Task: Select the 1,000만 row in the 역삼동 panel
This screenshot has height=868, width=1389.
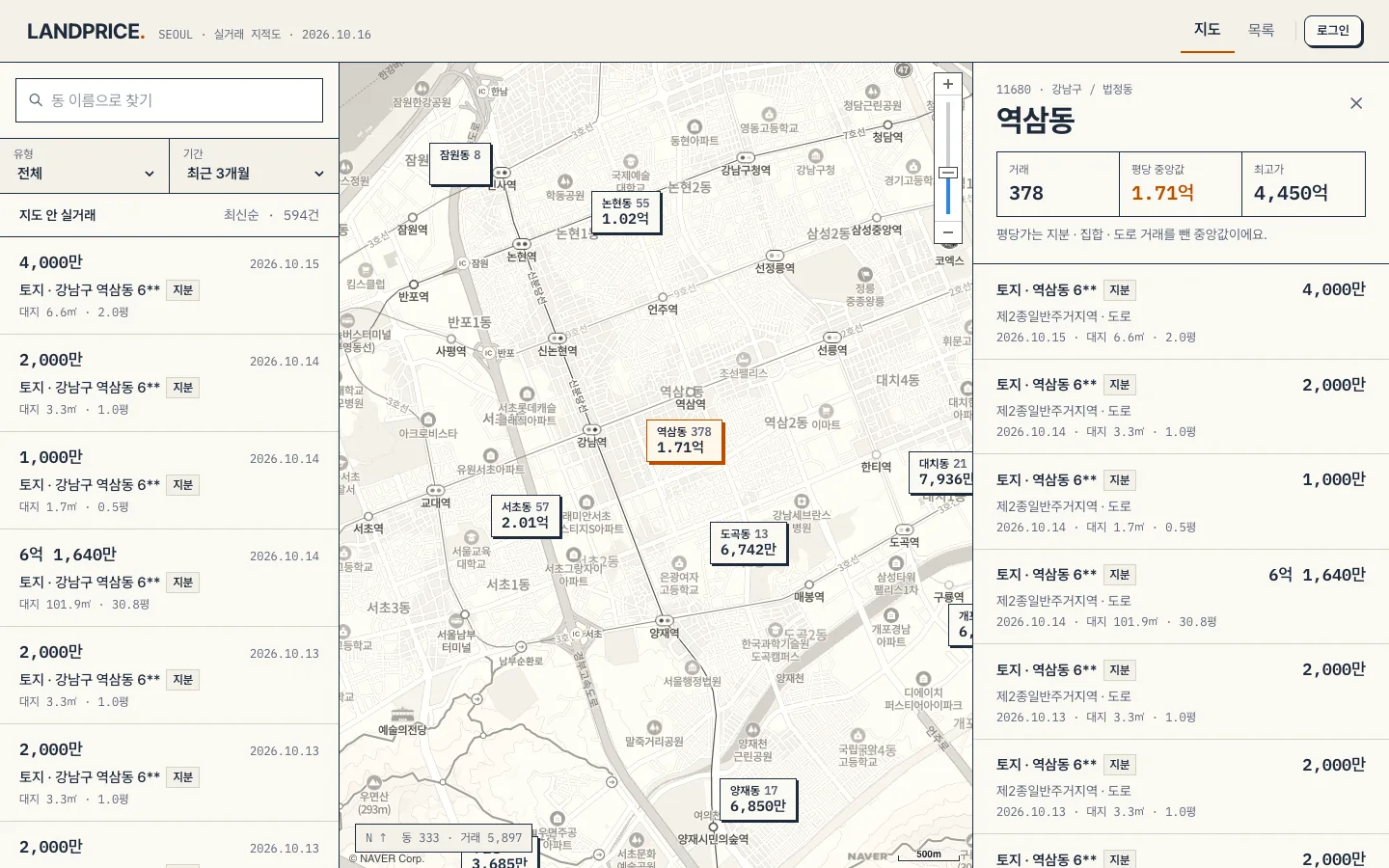Action: coord(1181,502)
